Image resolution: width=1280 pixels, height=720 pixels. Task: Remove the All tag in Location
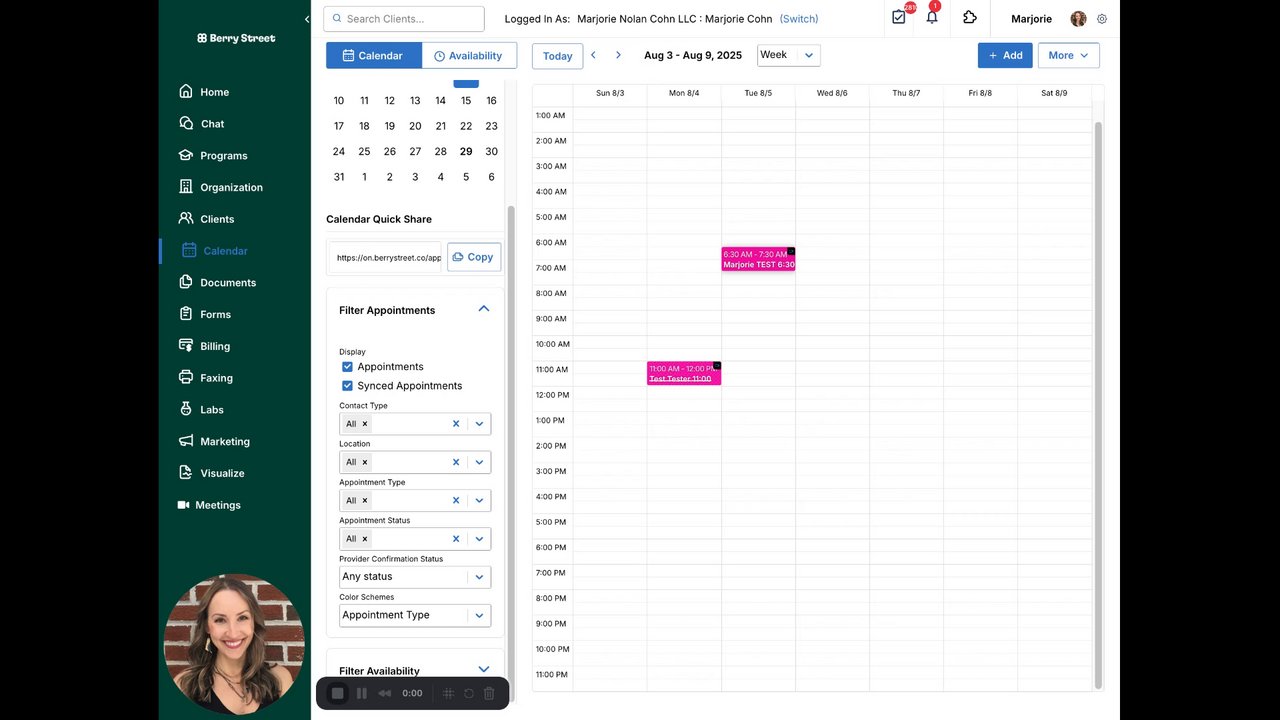click(364, 462)
